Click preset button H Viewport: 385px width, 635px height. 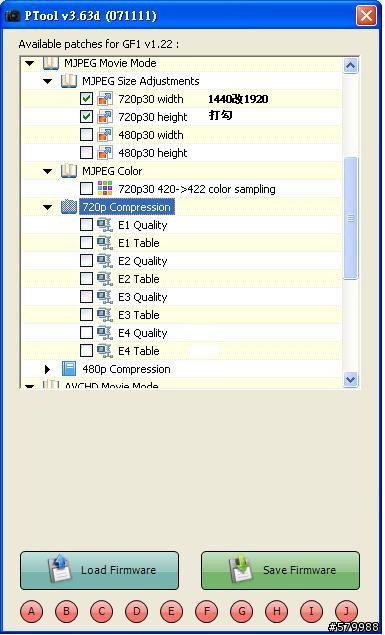277,611
